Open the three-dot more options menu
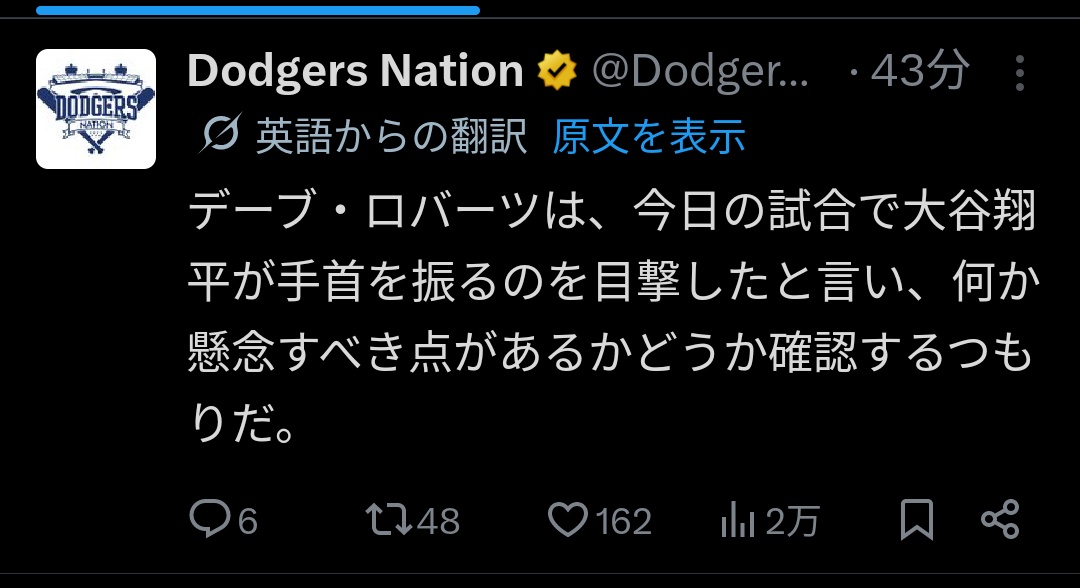1080x588 pixels. 1019,73
